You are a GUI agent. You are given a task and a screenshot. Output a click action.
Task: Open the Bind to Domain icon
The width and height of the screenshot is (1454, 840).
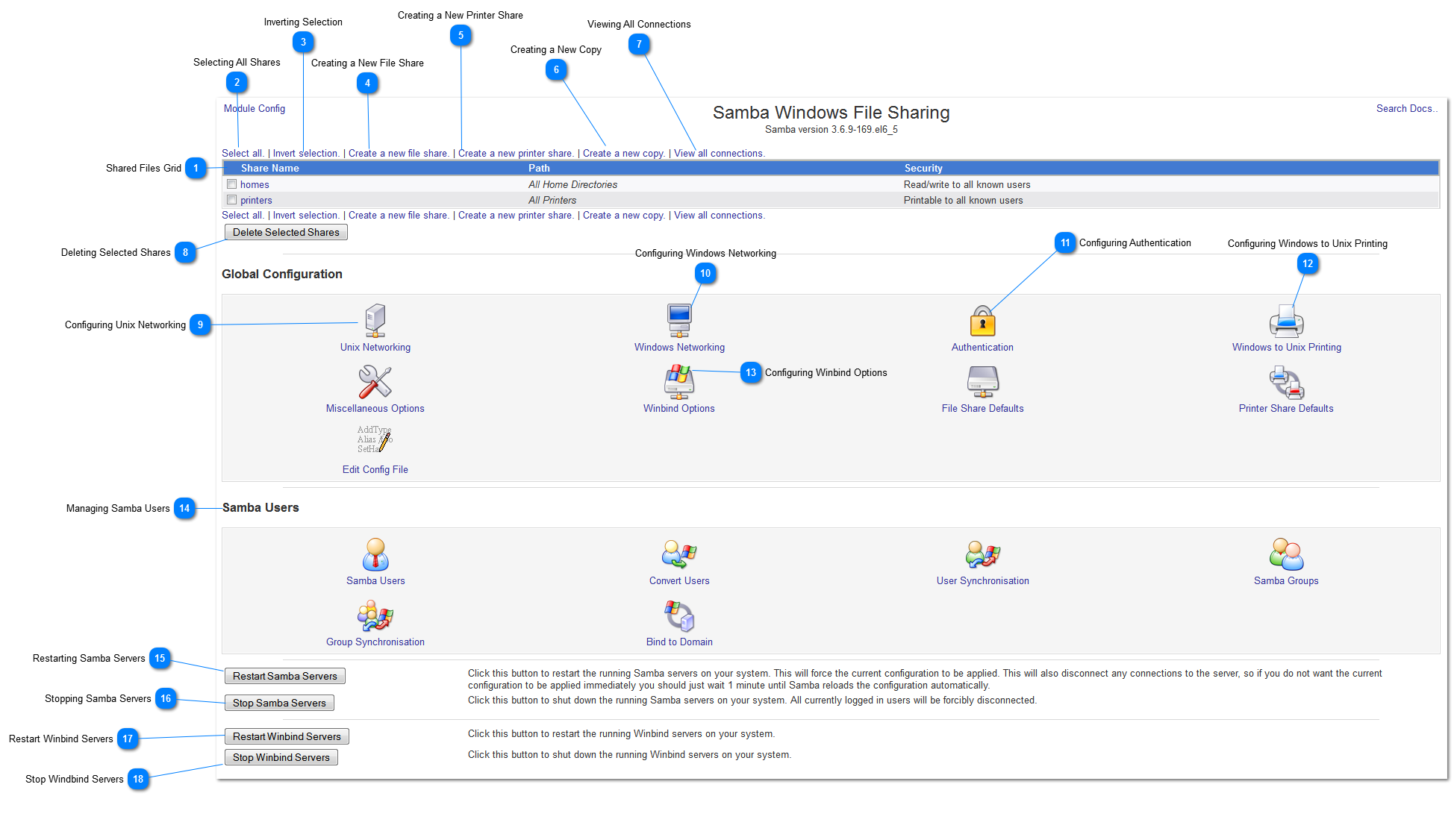(x=679, y=615)
